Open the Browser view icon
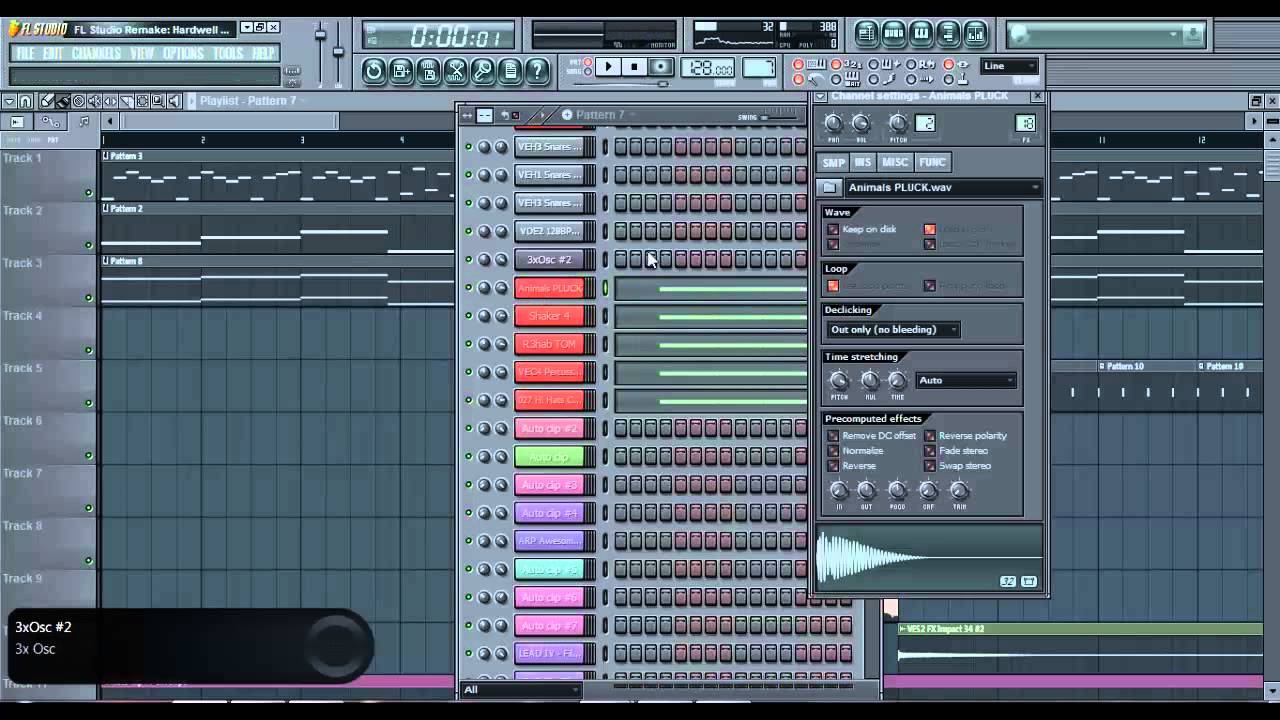This screenshot has height=720, width=1280. coord(948,34)
